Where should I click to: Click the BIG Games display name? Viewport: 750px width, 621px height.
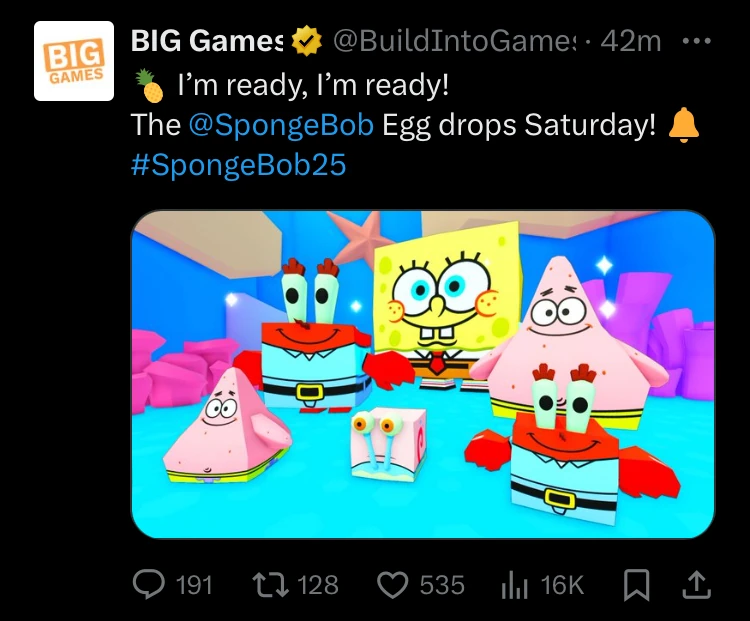207,42
